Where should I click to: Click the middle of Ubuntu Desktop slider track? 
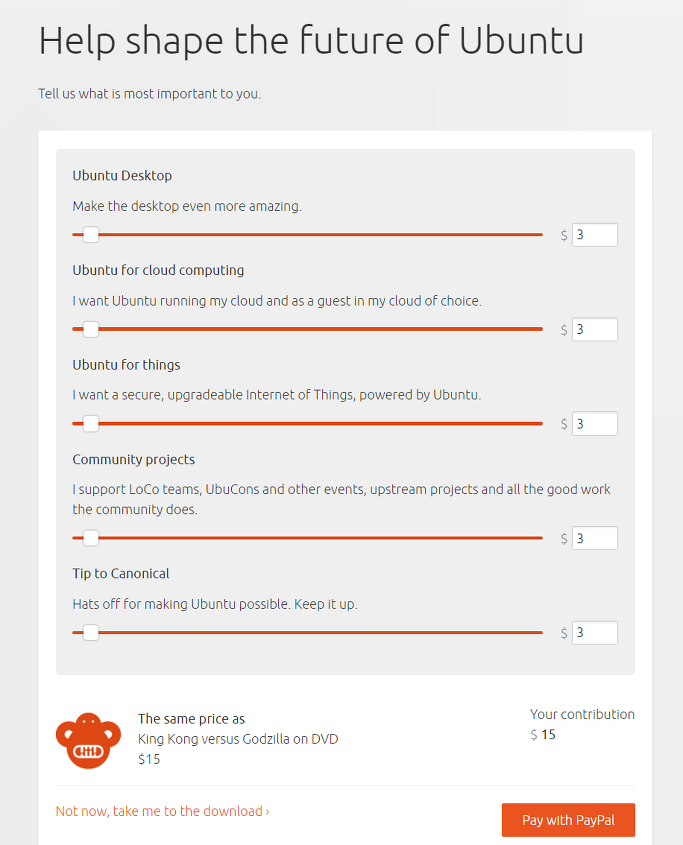tap(307, 234)
